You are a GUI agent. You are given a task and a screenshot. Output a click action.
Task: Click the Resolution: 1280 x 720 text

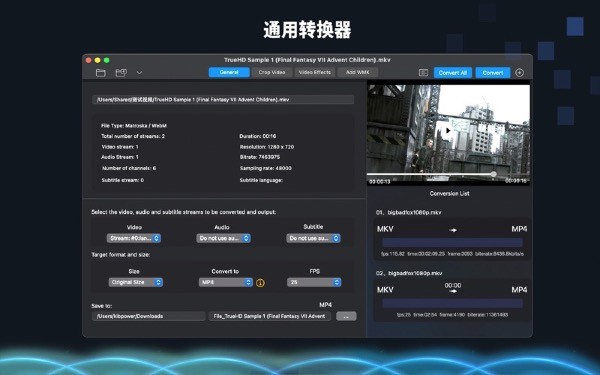[267, 147]
